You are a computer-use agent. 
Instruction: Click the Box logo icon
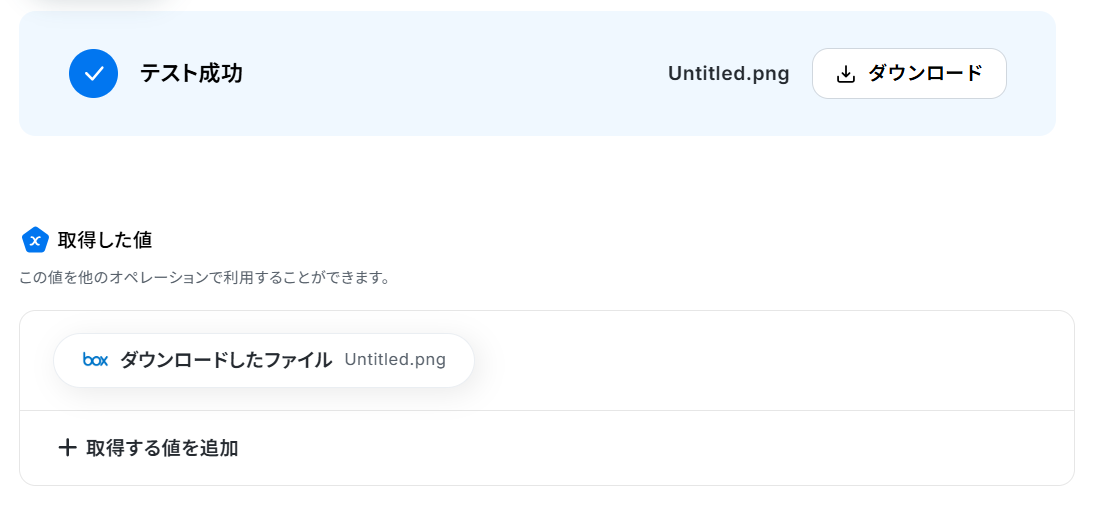coord(95,360)
